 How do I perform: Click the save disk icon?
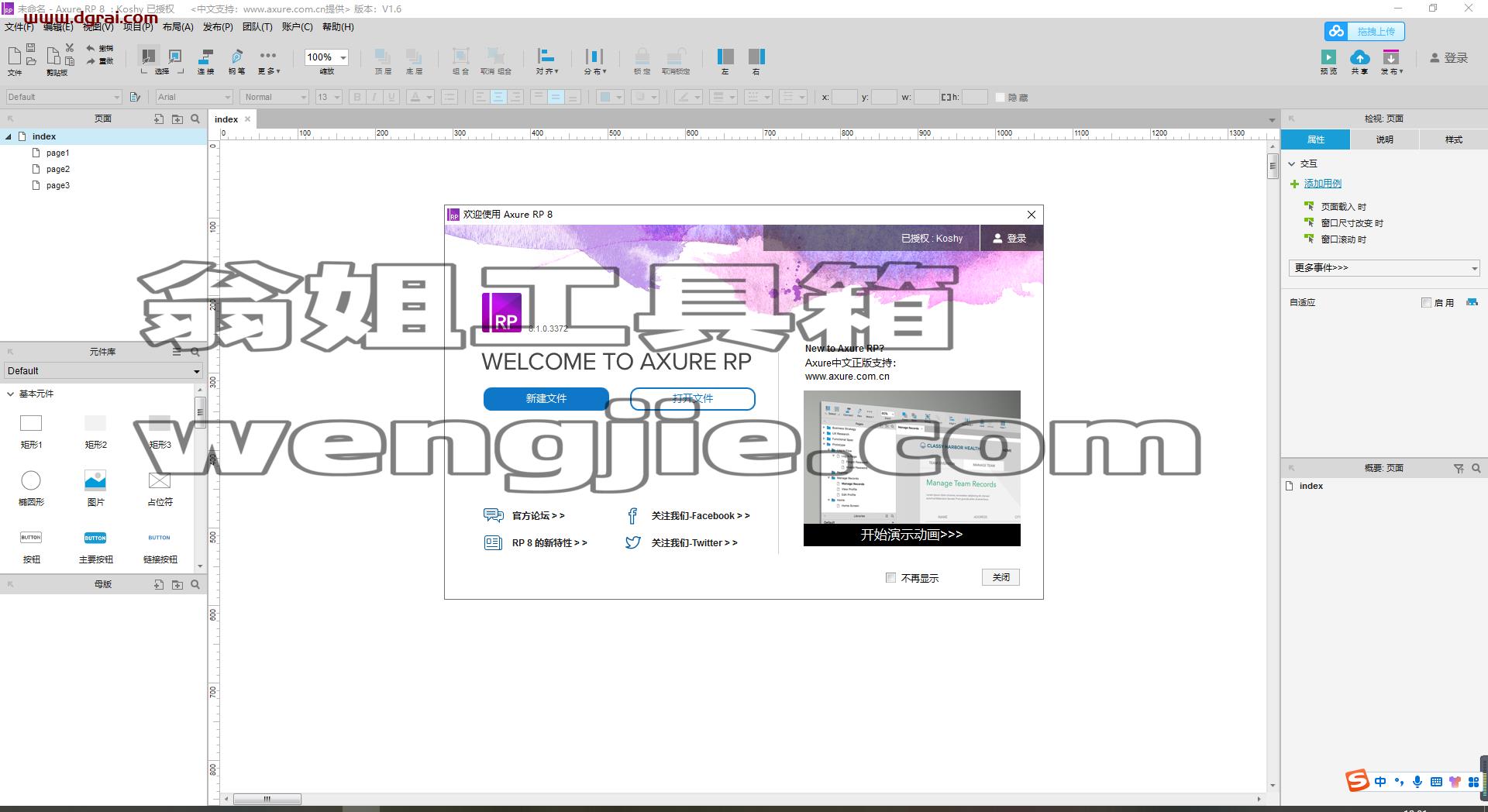point(31,48)
